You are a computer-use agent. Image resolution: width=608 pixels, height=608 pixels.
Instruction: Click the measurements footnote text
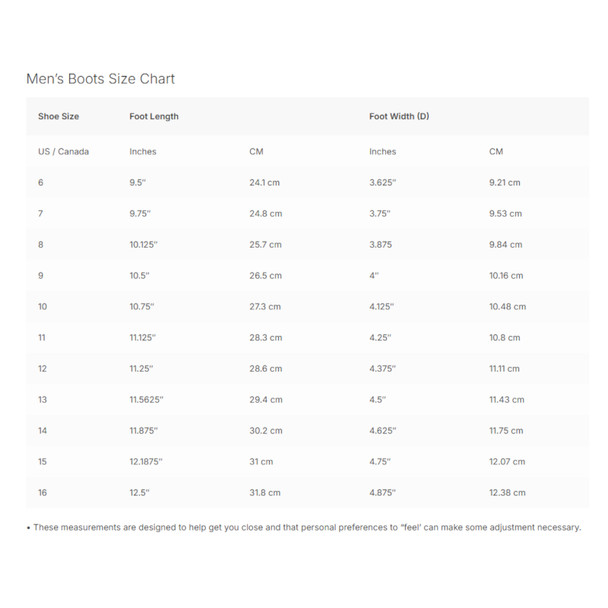304,527
